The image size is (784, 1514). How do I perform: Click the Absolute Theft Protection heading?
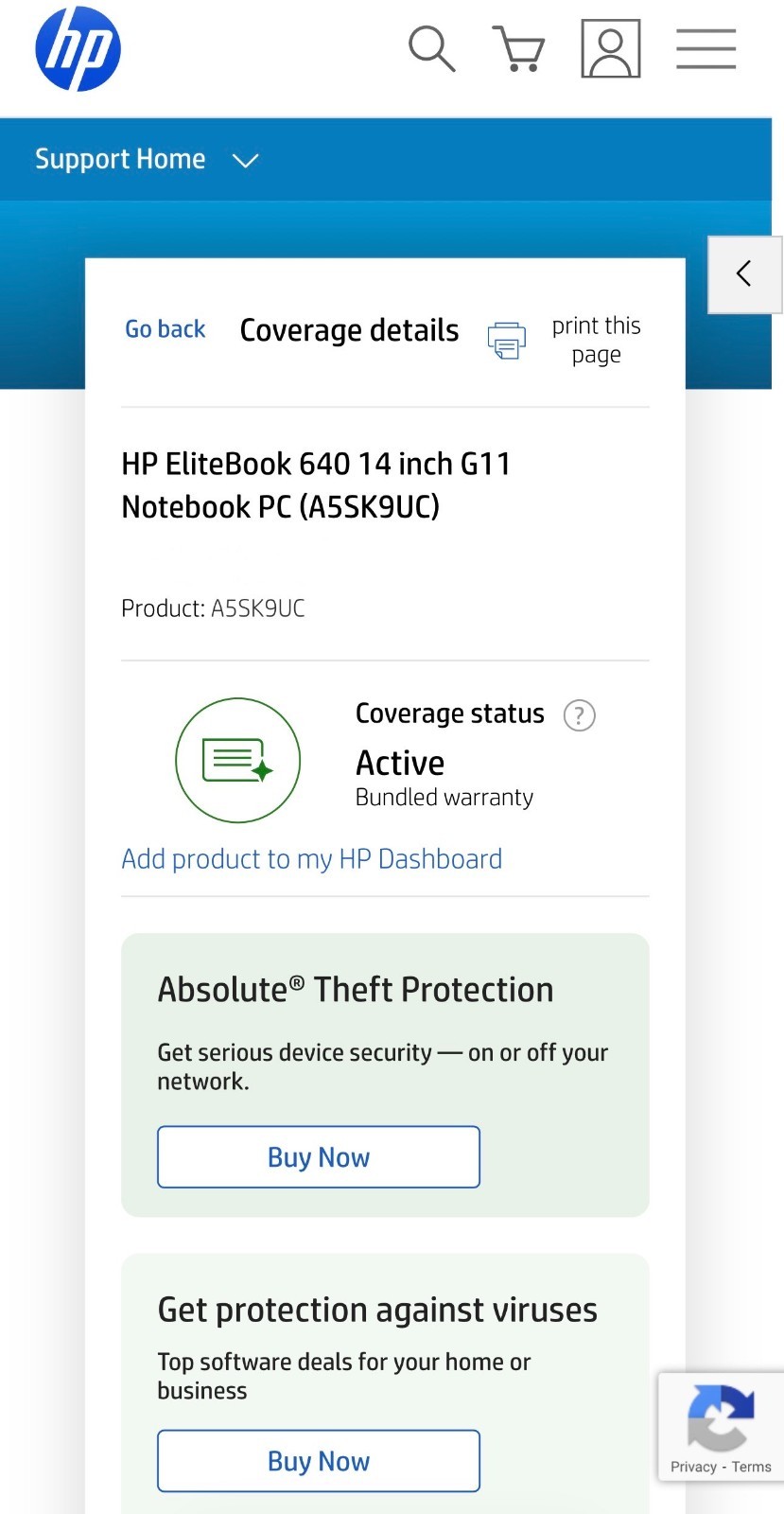356,990
